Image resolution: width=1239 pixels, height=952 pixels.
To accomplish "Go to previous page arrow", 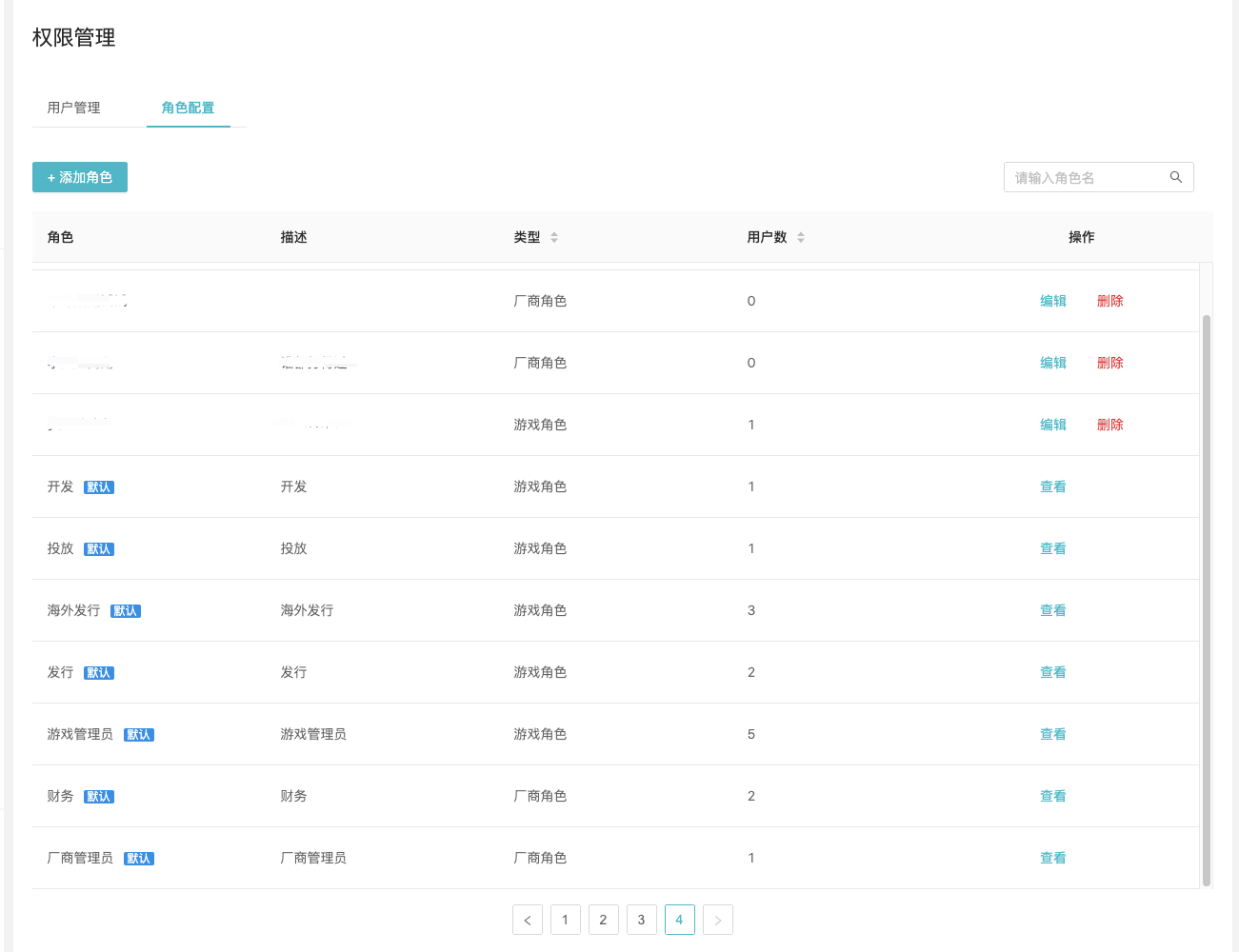I will (x=528, y=920).
